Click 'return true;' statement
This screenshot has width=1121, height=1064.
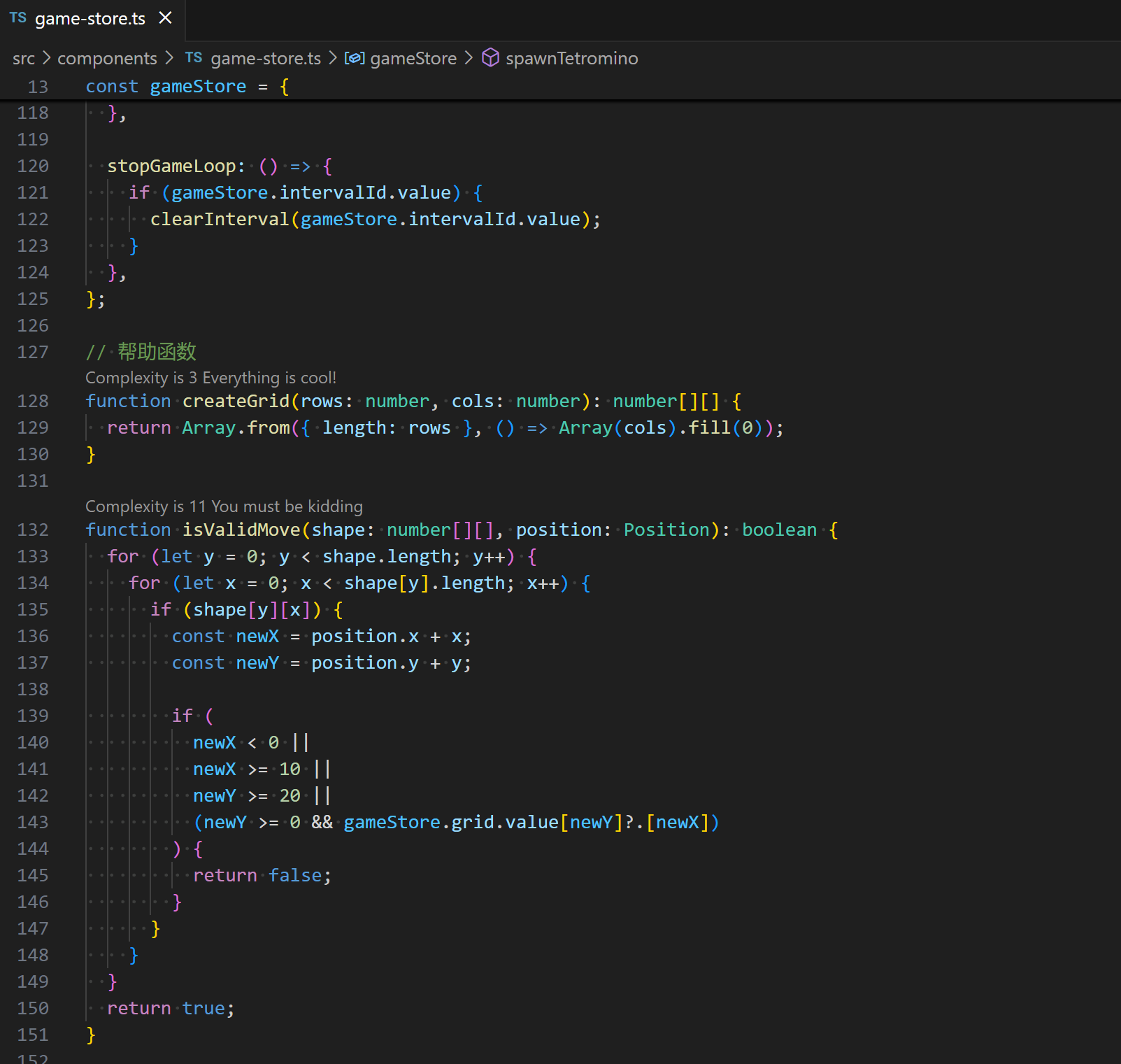tap(171, 1009)
